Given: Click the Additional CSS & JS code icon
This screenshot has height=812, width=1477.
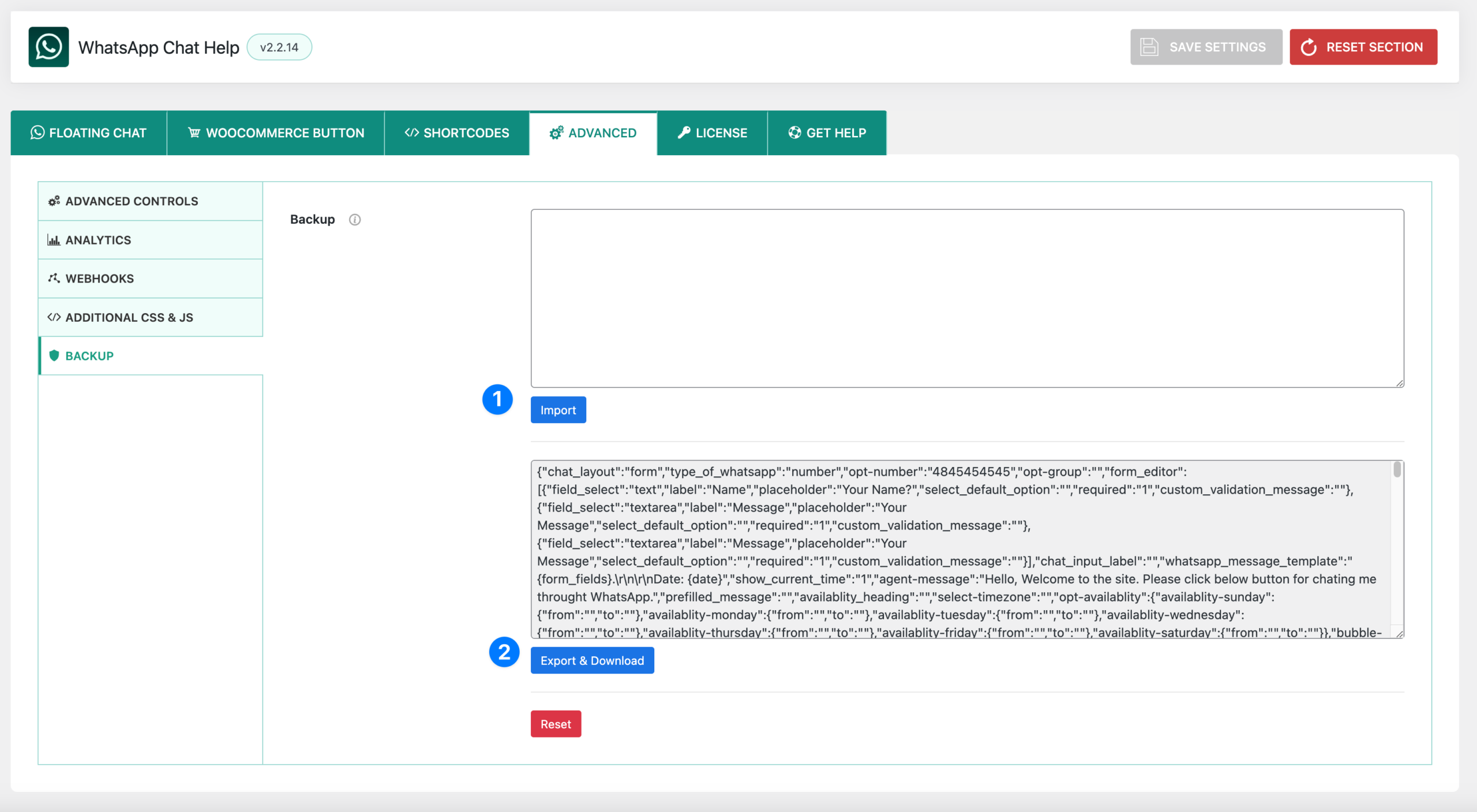Looking at the screenshot, I should pos(54,317).
